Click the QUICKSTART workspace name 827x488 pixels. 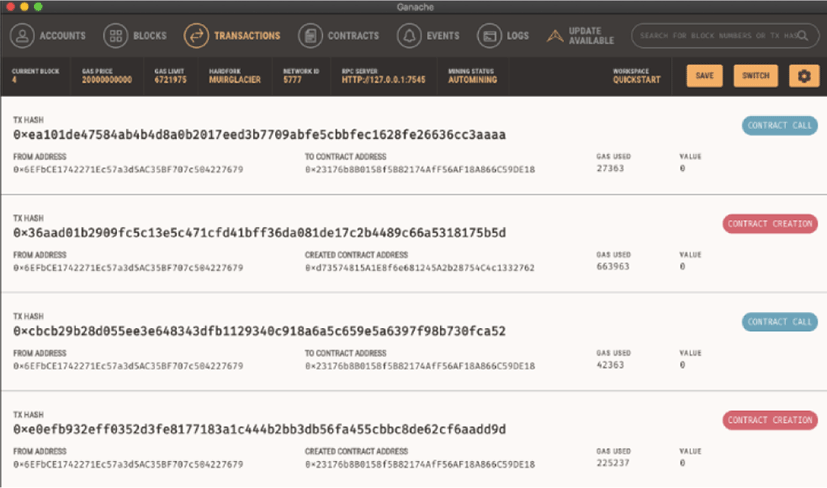coord(637,80)
